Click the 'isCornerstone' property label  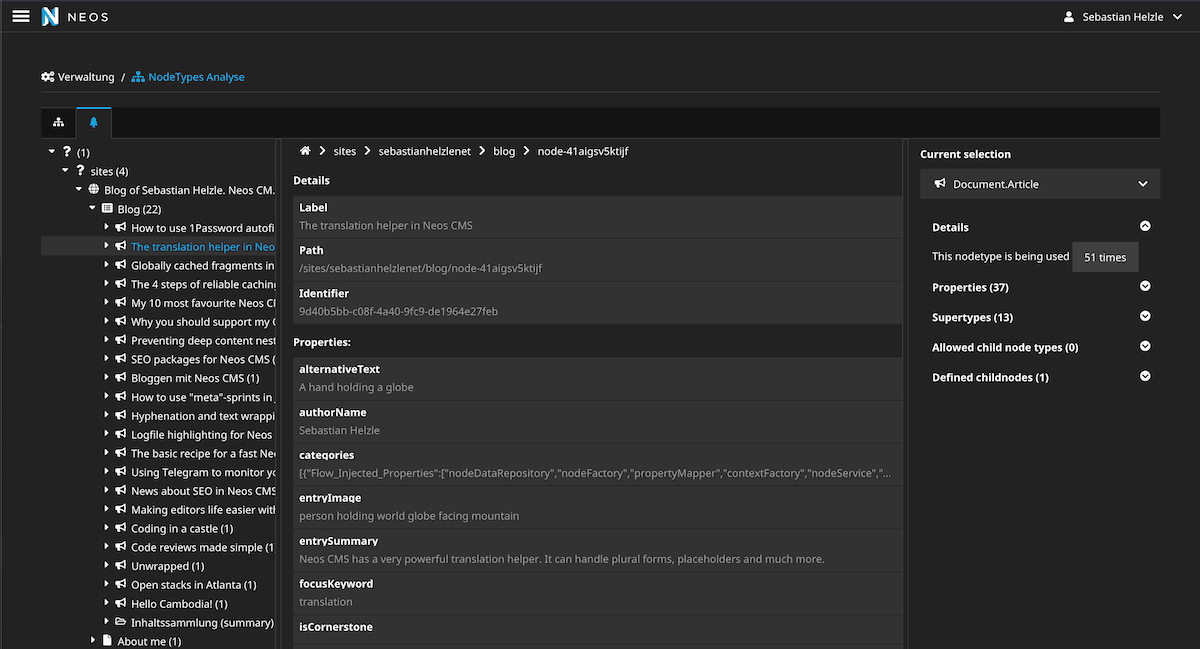tap(336, 627)
